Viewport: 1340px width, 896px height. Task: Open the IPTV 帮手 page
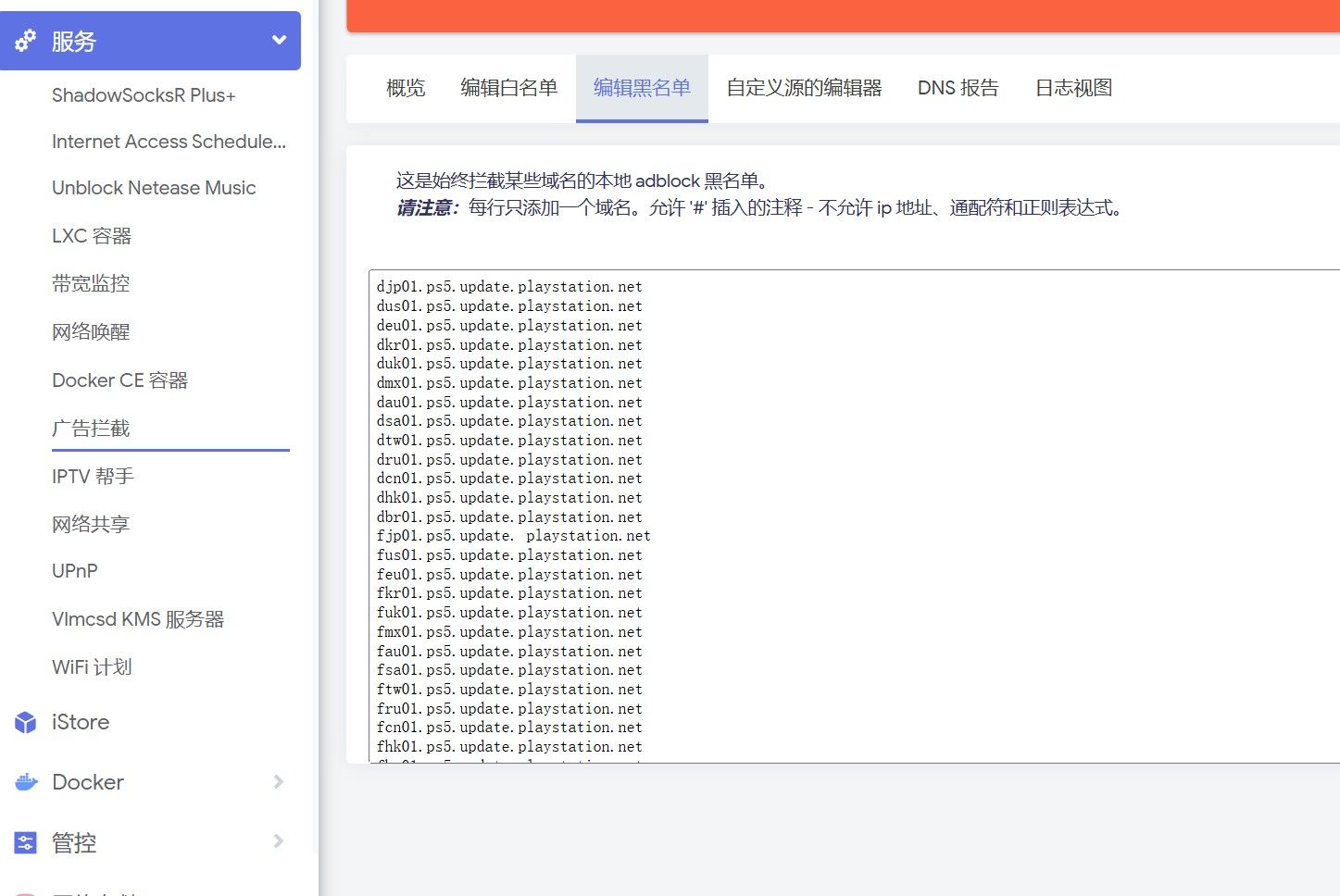[93, 477]
